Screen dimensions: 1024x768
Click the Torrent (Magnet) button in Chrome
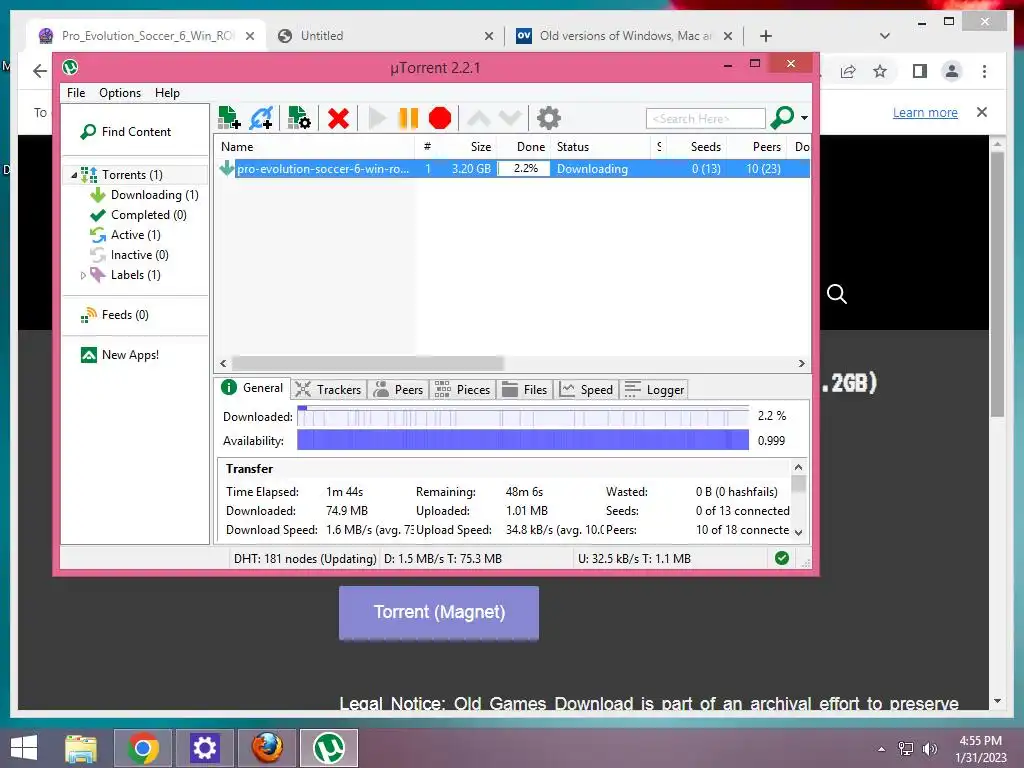pyautogui.click(x=439, y=613)
